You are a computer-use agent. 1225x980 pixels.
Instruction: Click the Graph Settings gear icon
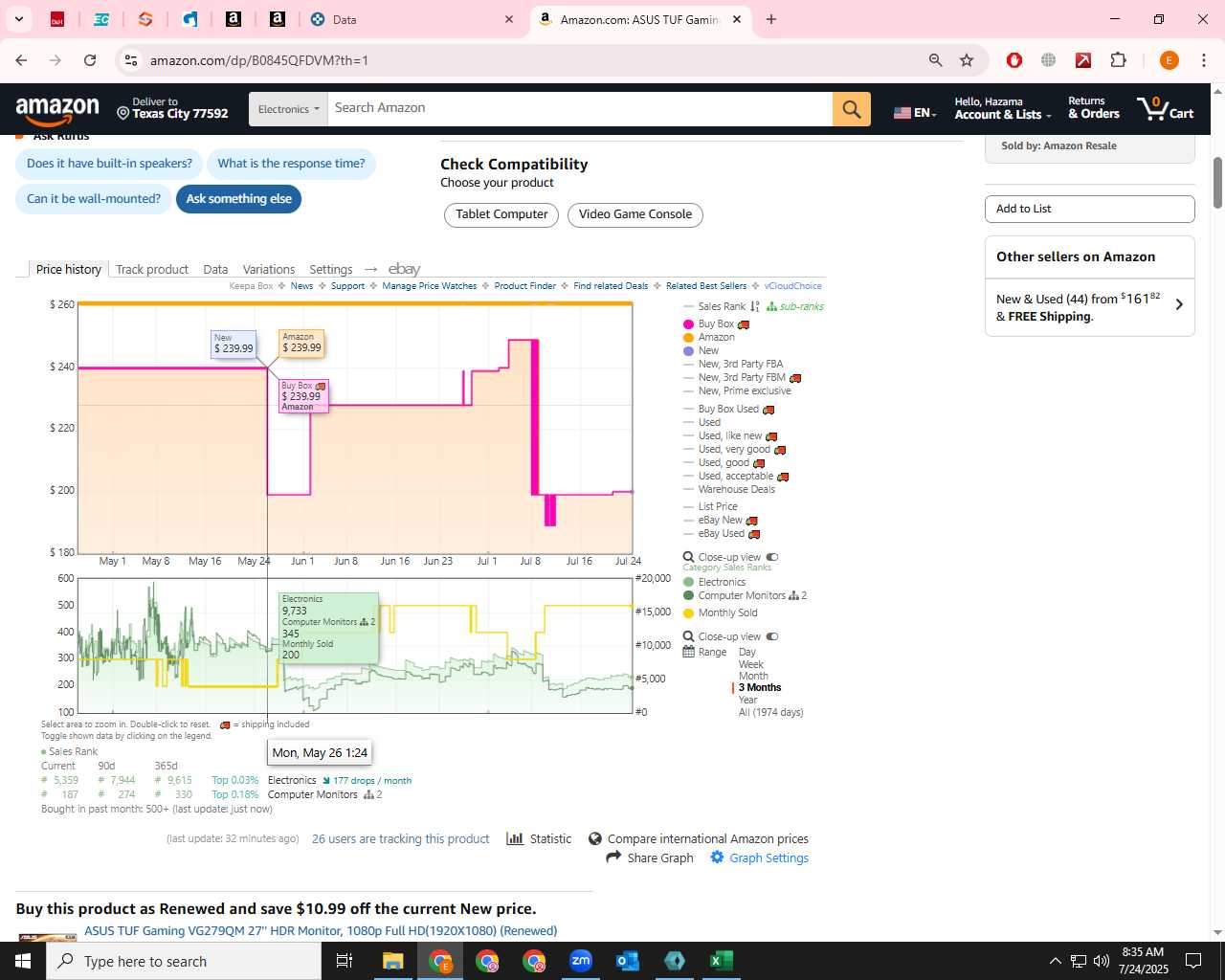click(717, 857)
